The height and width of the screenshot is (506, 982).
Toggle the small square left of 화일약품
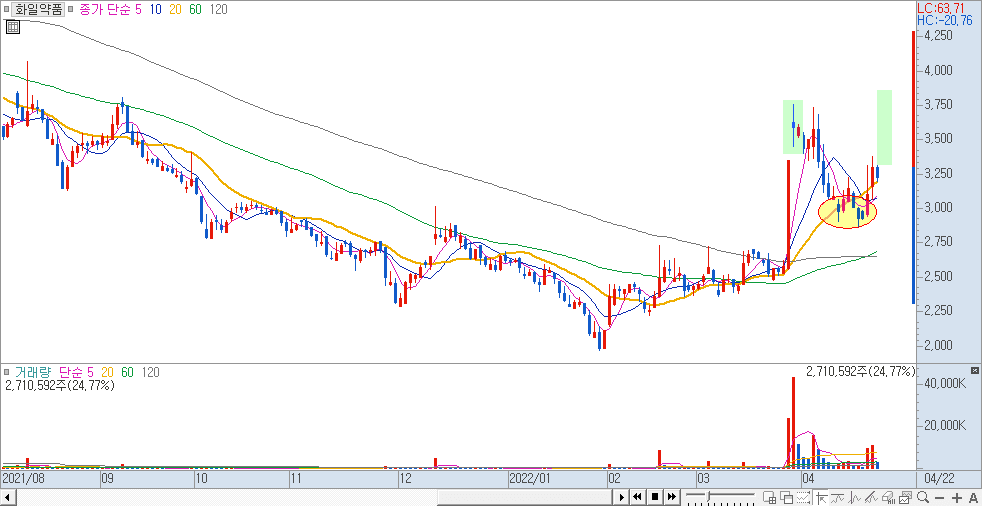click(6, 9)
